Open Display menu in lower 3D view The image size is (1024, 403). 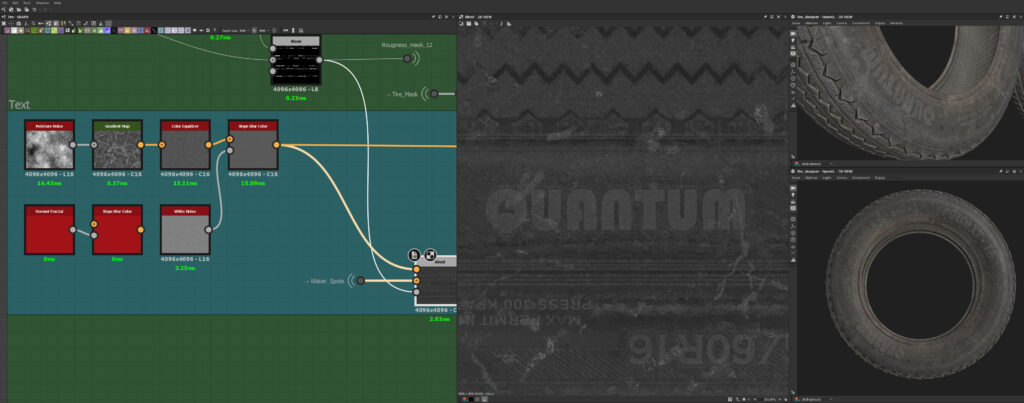click(880, 178)
